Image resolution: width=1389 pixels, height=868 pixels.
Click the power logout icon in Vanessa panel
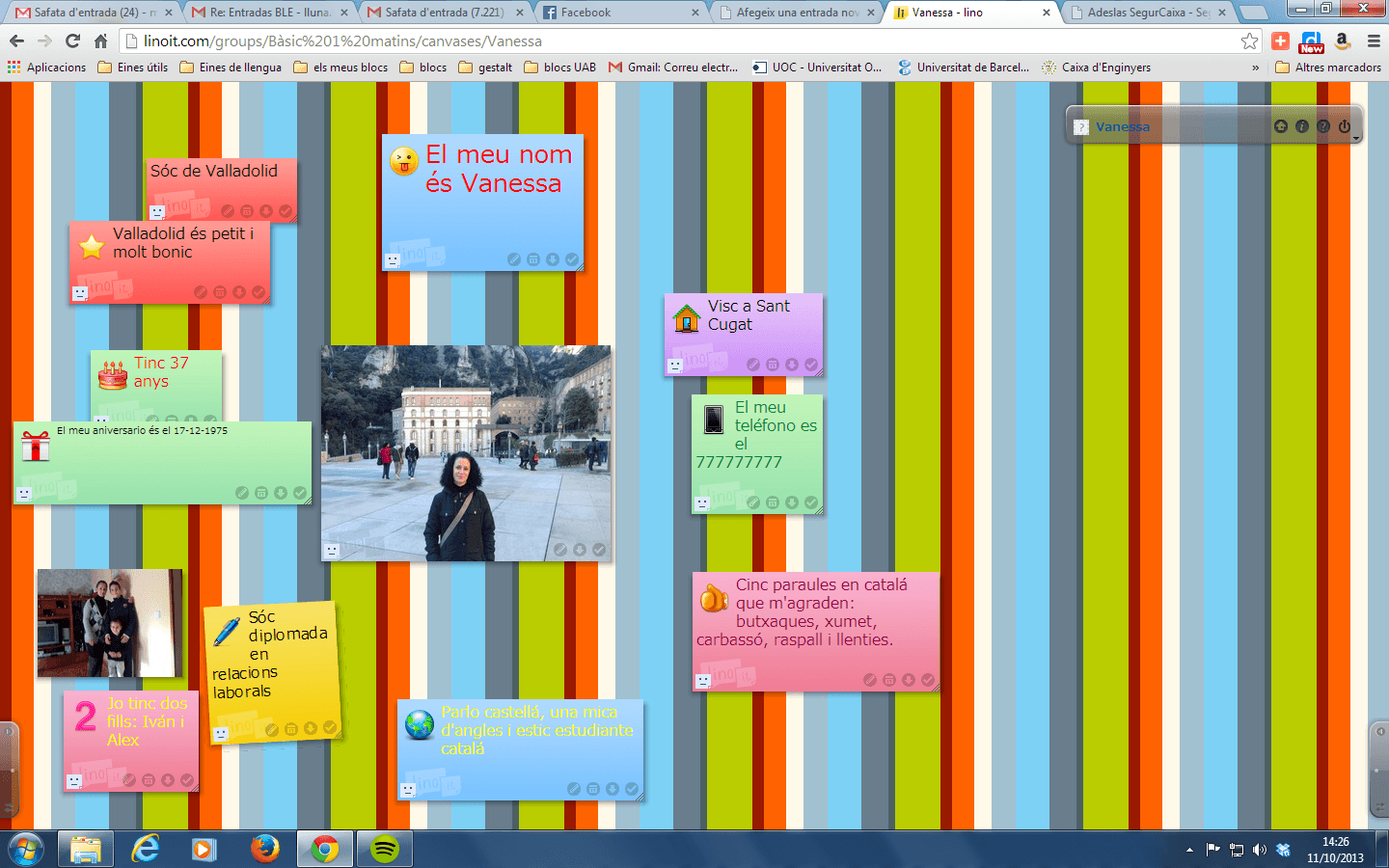point(1345,126)
